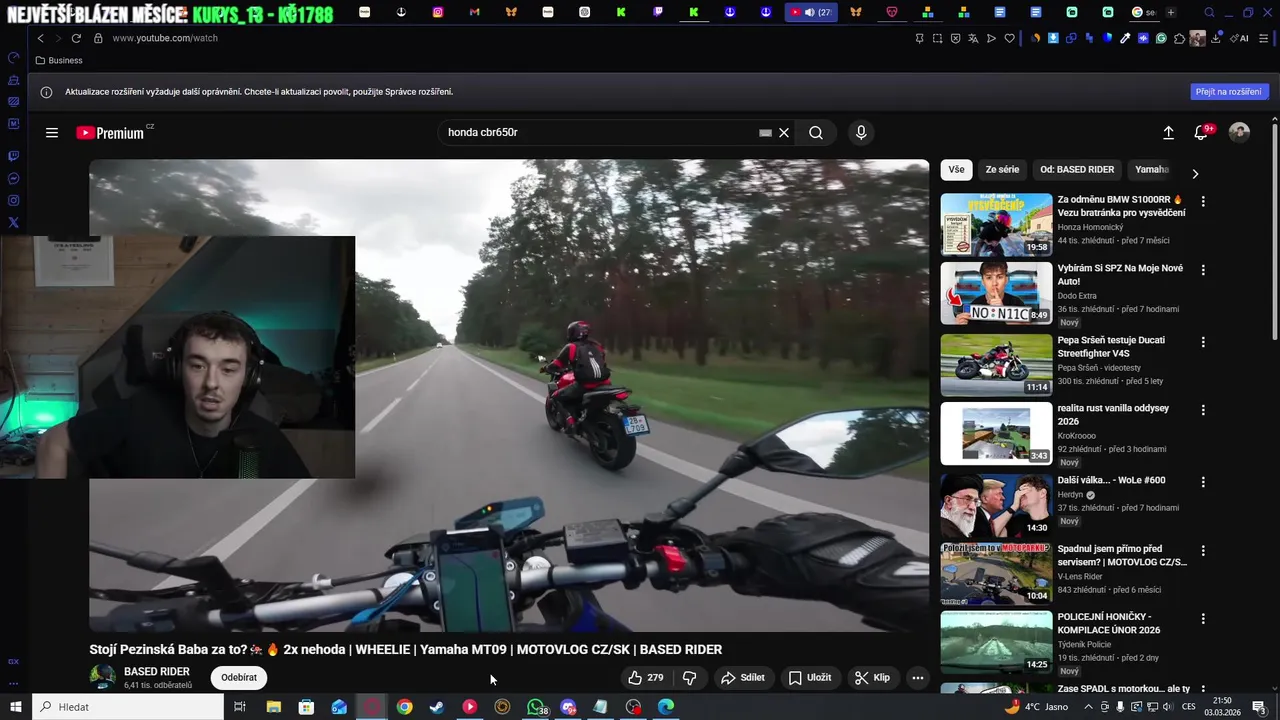Click the browser address bar URL
The width and height of the screenshot is (1280, 720).
[x=164, y=38]
